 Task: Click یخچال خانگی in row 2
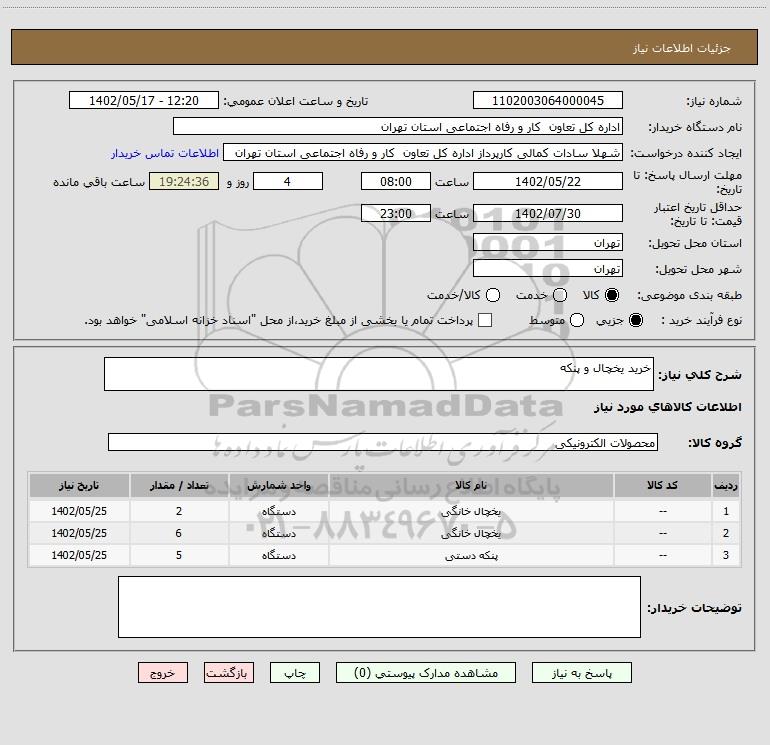(x=470, y=533)
